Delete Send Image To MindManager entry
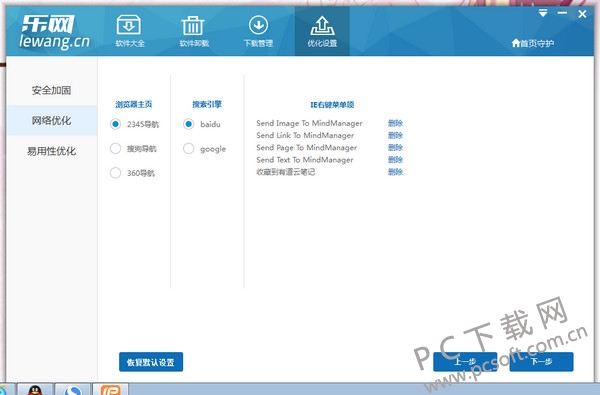 395,123
